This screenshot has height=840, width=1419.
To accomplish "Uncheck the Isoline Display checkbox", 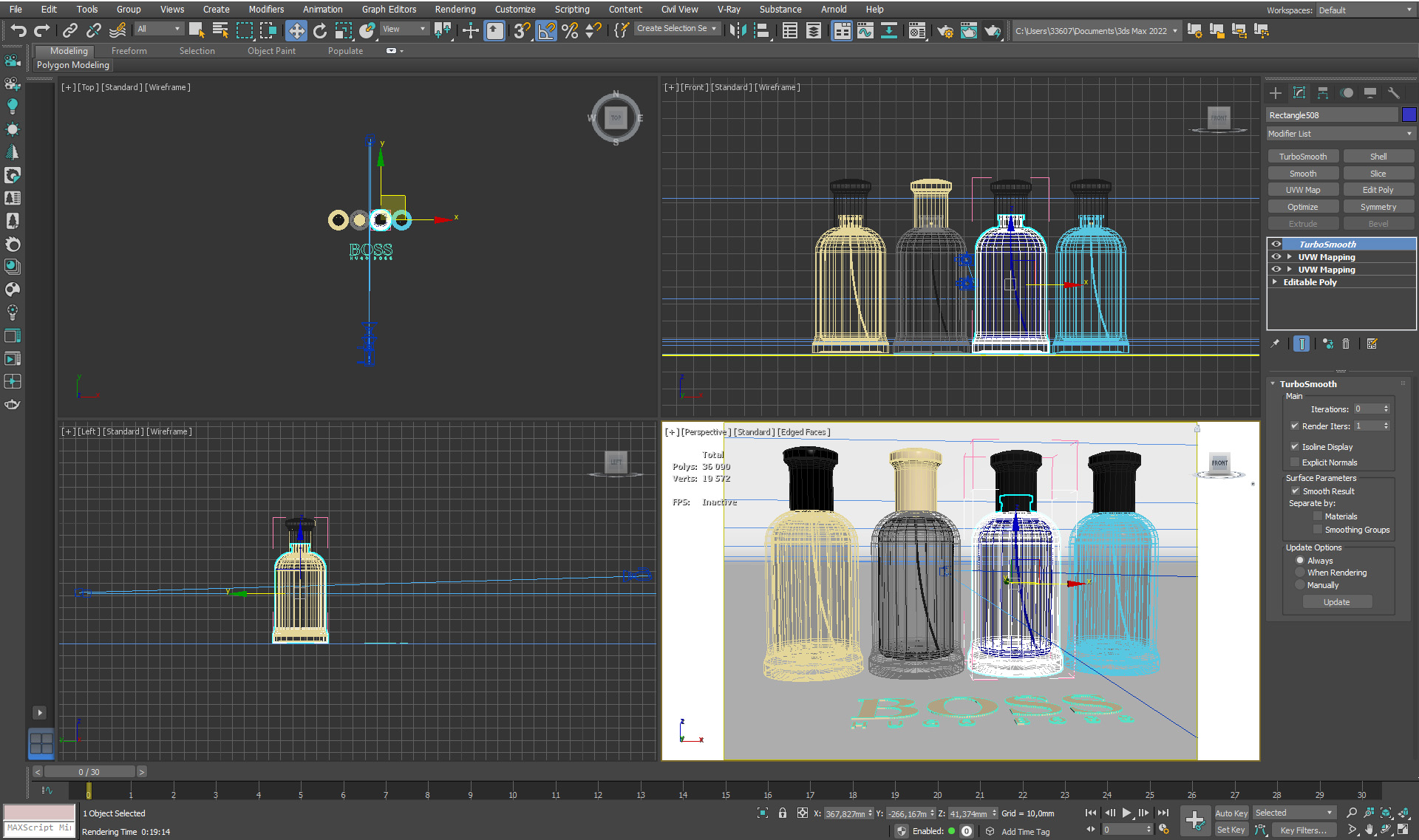I will pos(1295,446).
